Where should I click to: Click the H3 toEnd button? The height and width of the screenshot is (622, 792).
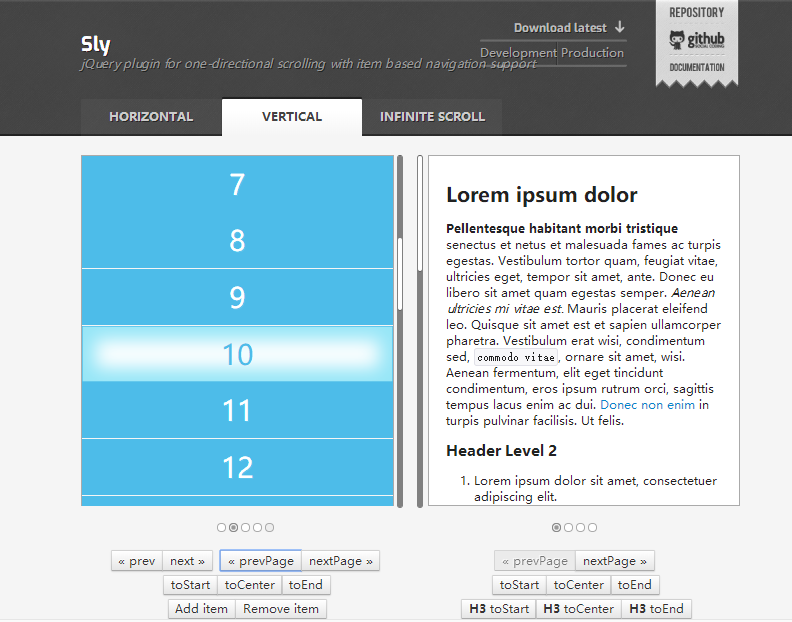click(x=656, y=608)
